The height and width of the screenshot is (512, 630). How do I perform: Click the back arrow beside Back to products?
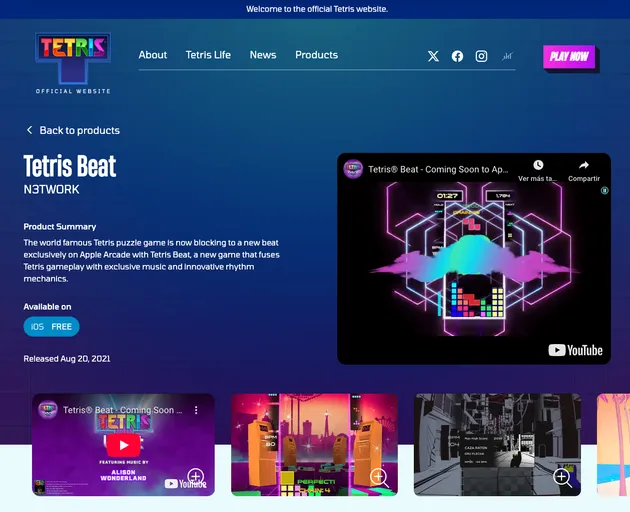click(x=29, y=130)
